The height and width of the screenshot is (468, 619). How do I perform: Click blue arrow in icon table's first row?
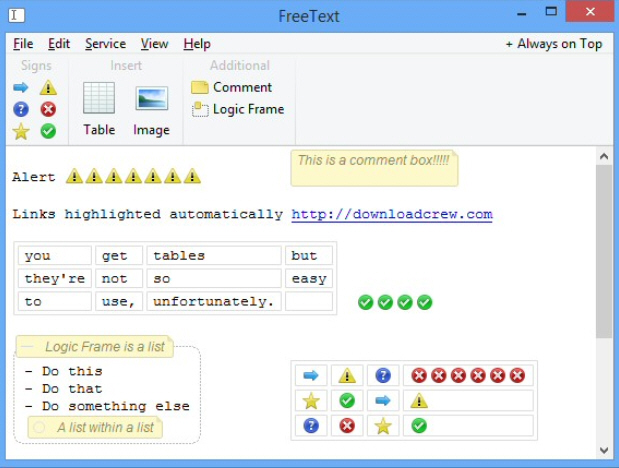(311, 375)
